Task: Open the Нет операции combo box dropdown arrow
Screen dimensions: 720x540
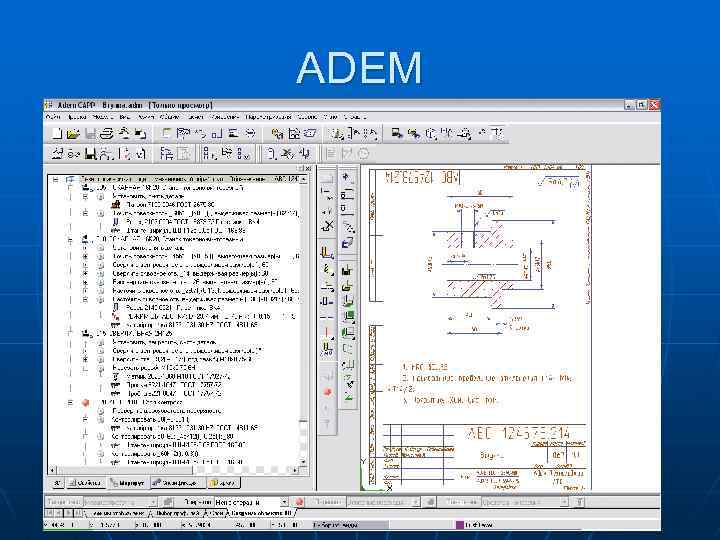Action: [x=284, y=502]
